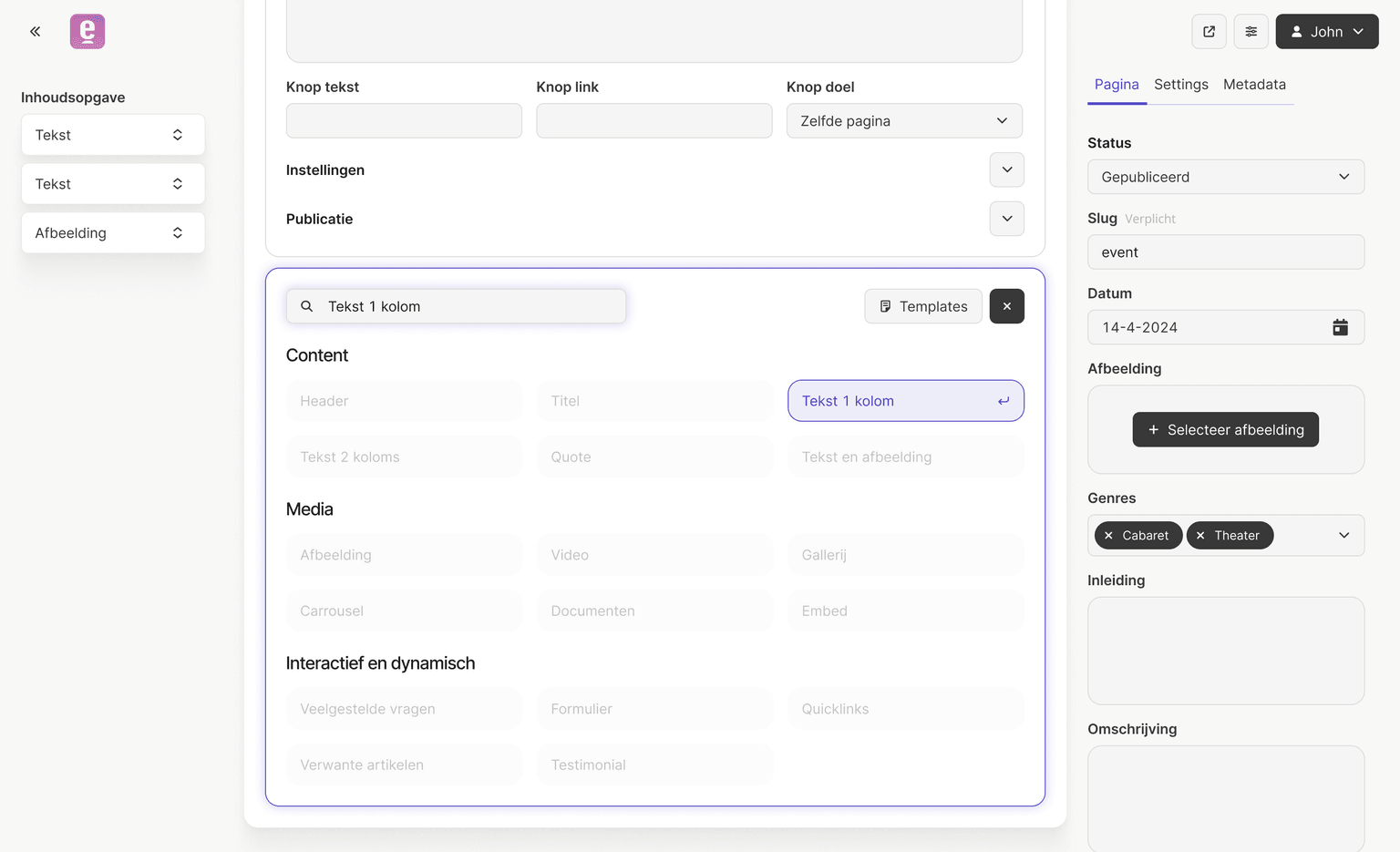Open the sliders settings icon button
The width and height of the screenshot is (1400, 852).
click(x=1251, y=32)
